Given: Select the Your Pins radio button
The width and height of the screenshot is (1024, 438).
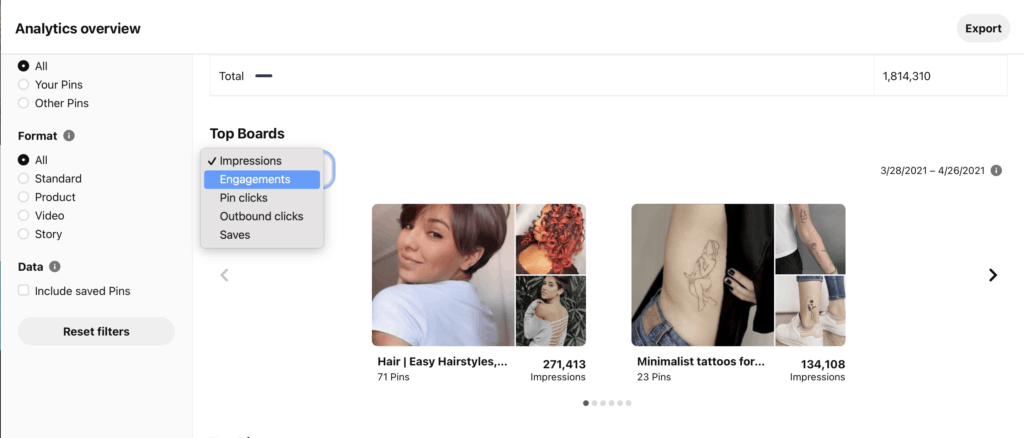Looking at the screenshot, I should click(x=24, y=84).
